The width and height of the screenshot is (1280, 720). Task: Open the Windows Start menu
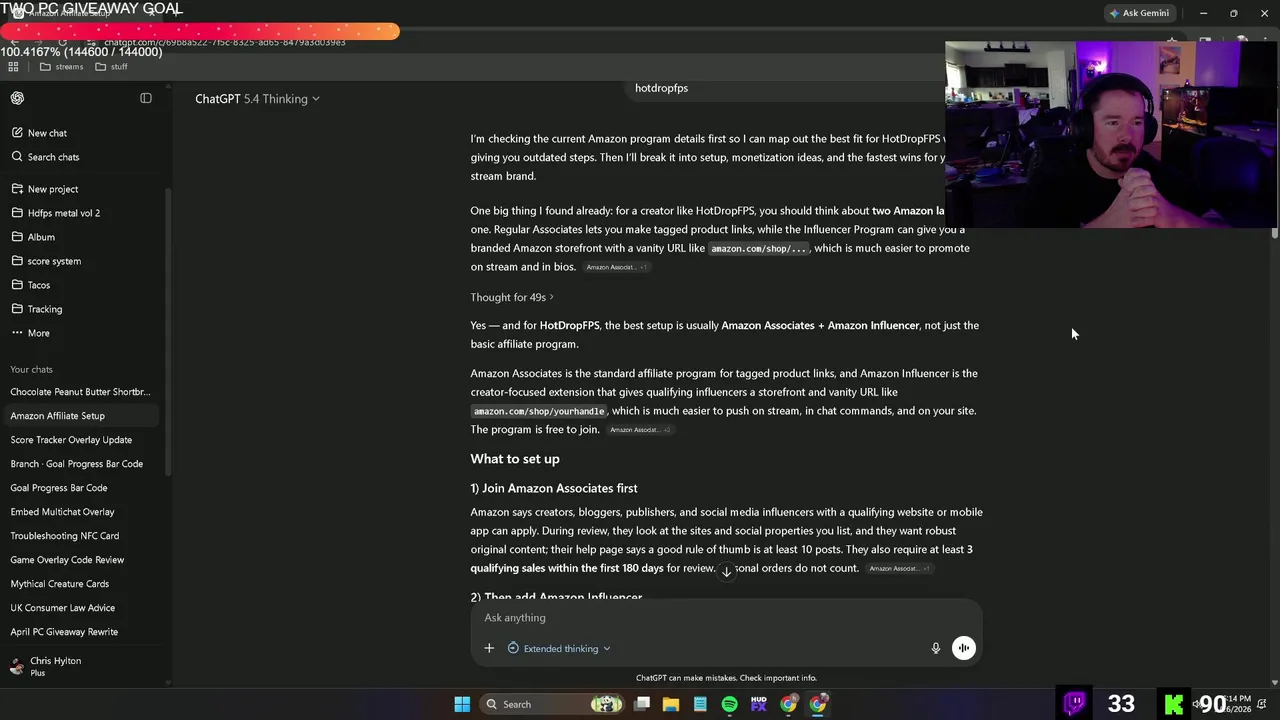462,704
